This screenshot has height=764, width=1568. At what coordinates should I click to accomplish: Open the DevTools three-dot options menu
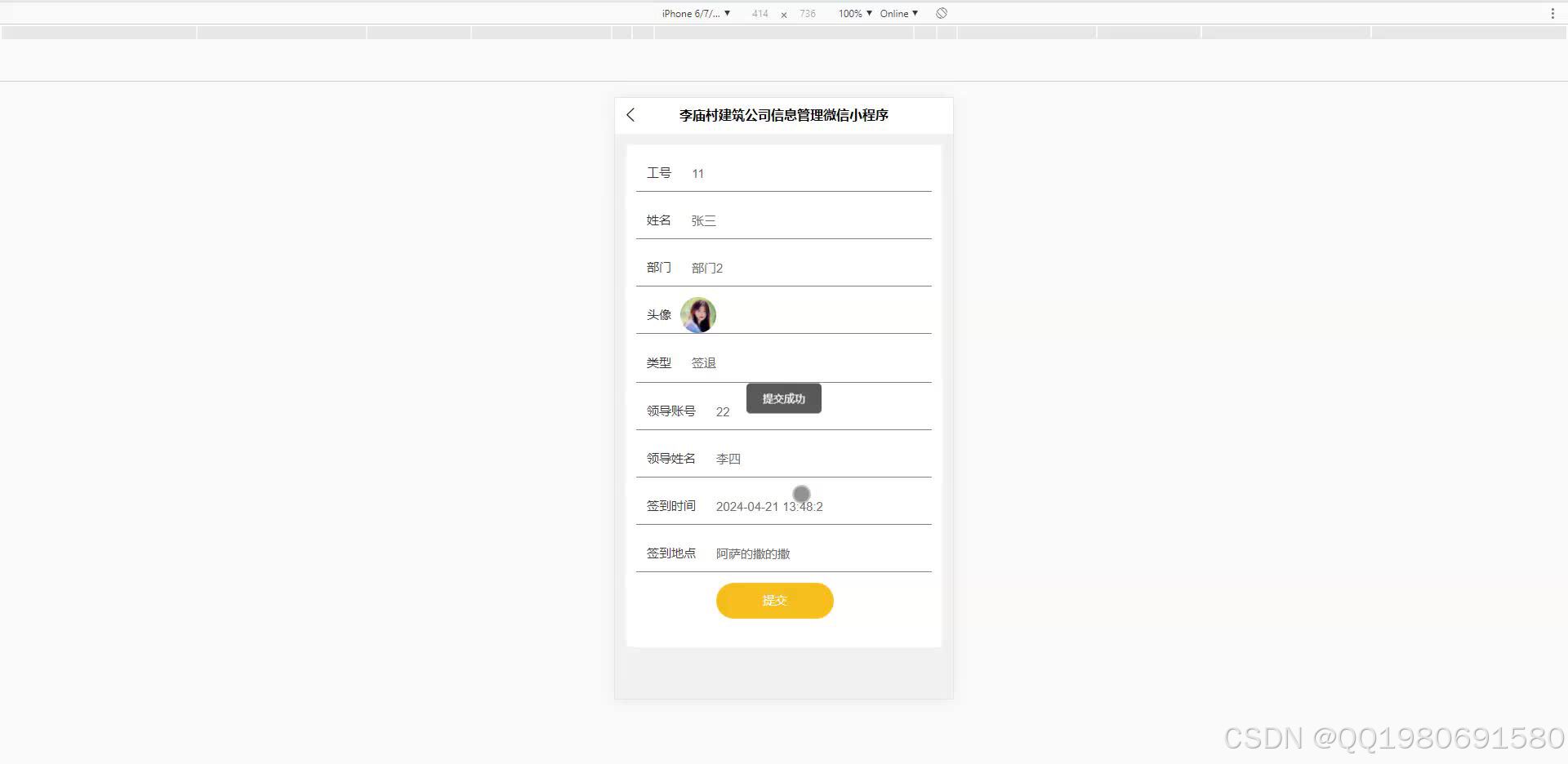tap(1551, 13)
